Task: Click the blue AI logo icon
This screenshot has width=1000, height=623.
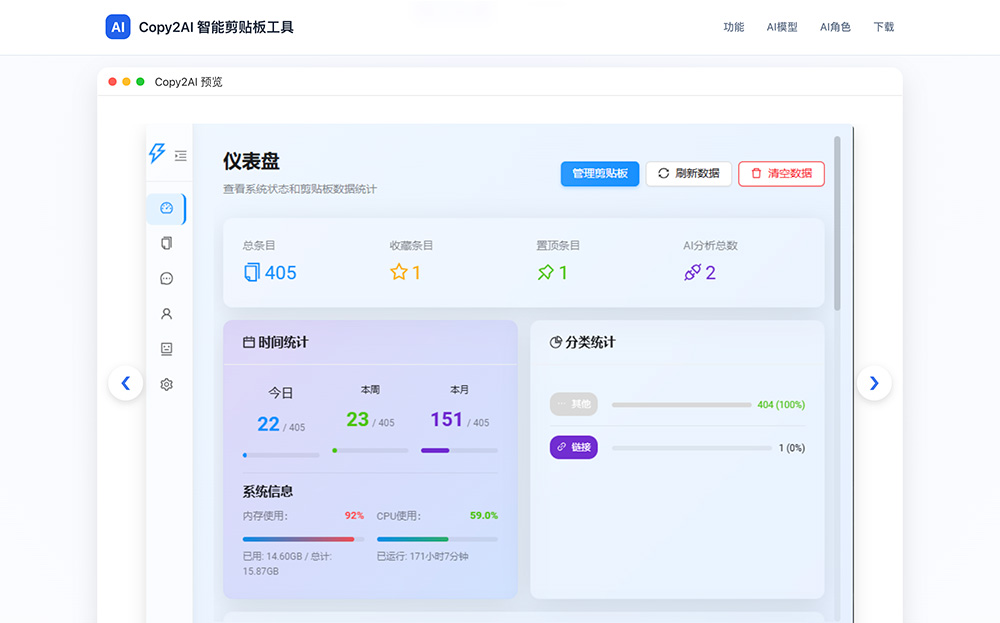Action: (x=118, y=27)
